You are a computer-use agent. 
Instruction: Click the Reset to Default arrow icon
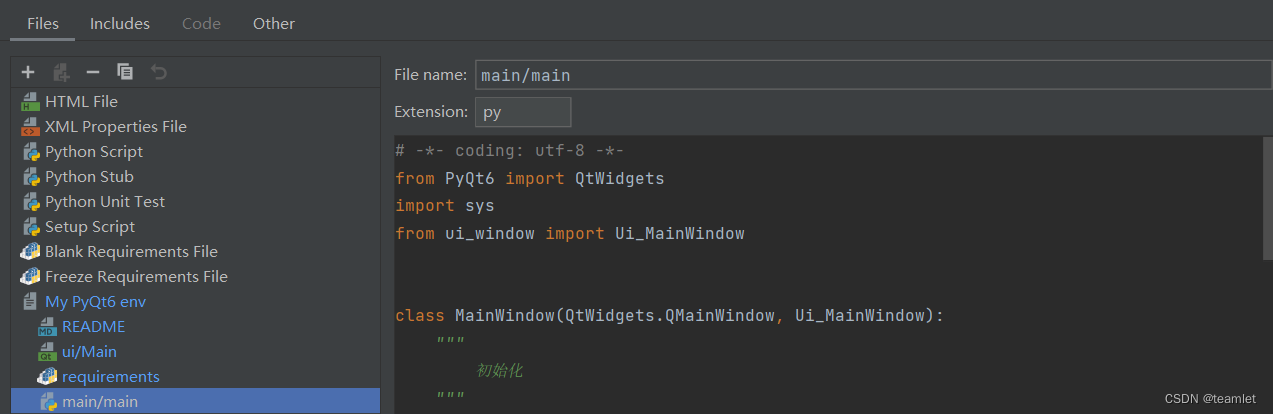pyautogui.click(x=158, y=71)
